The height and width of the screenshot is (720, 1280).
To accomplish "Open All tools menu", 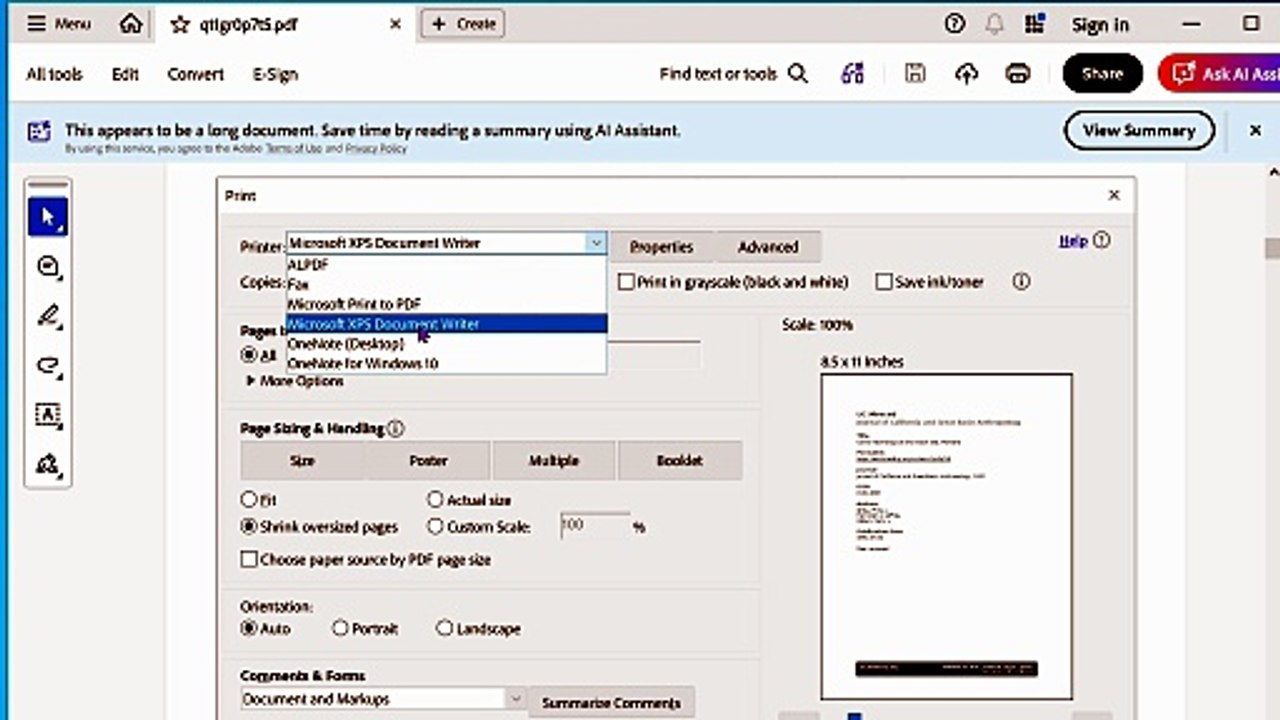I will pos(54,74).
